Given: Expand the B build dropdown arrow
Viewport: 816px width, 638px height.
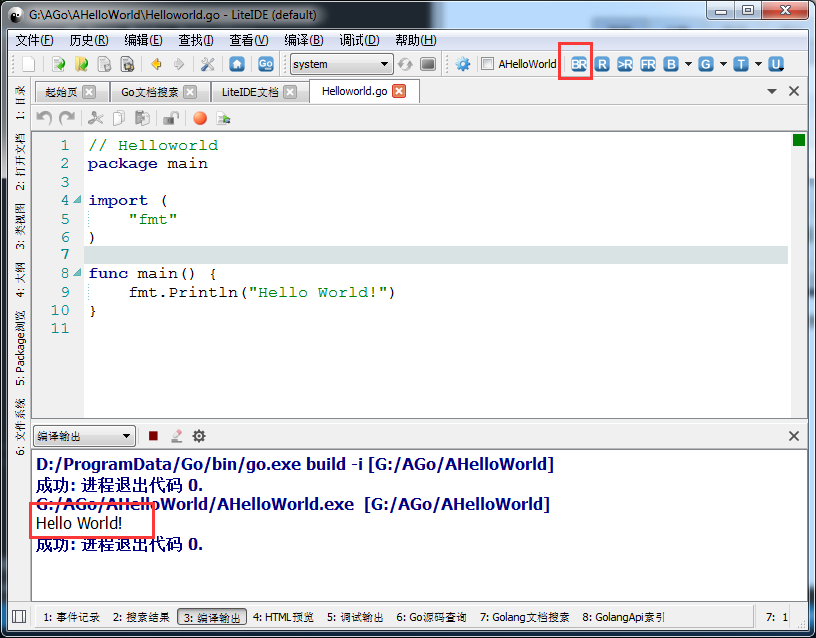Looking at the screenshot, I should coord(688,64).
